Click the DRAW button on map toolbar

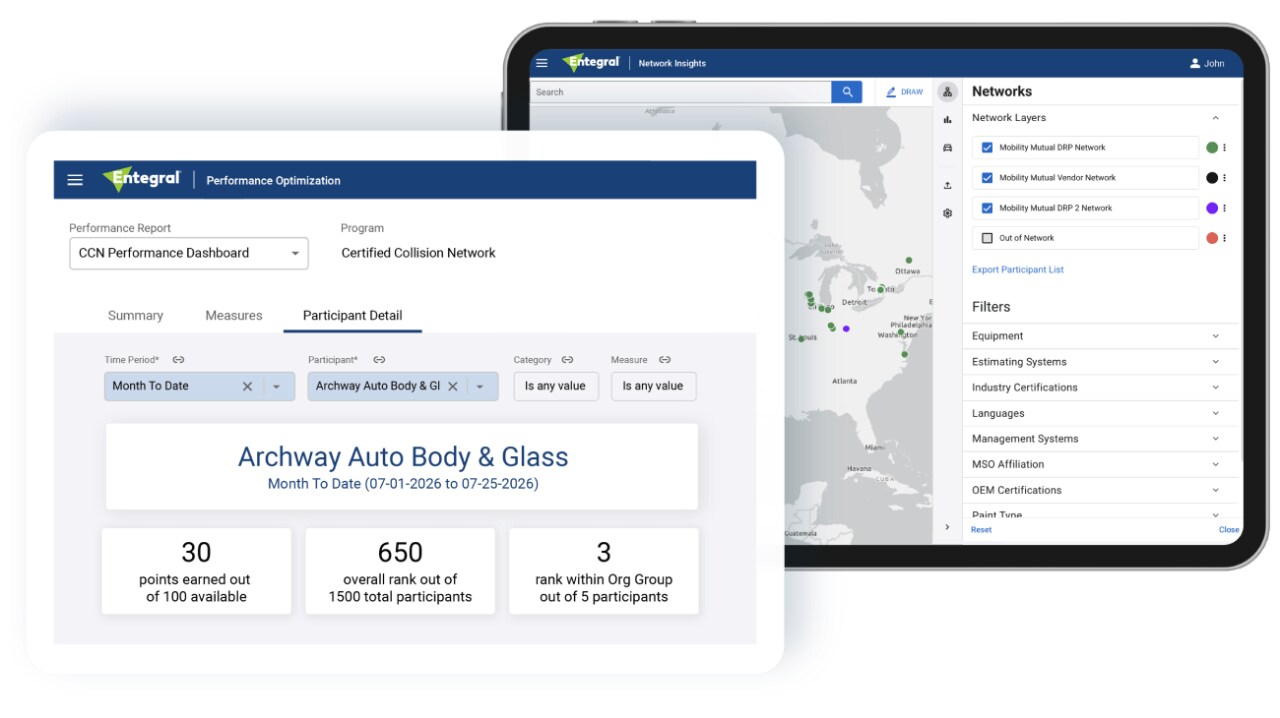pyautogui.click(x=904, y=92)
